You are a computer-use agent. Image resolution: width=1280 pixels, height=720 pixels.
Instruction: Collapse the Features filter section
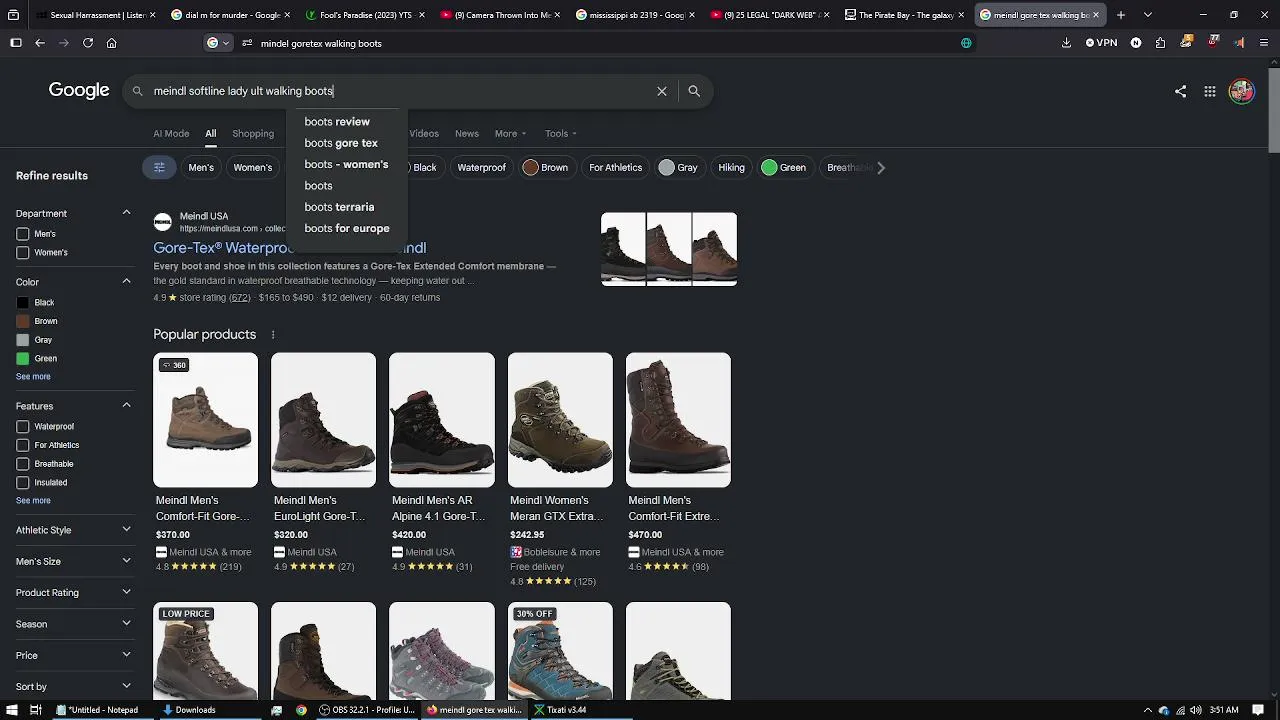[x=126, y=406]
